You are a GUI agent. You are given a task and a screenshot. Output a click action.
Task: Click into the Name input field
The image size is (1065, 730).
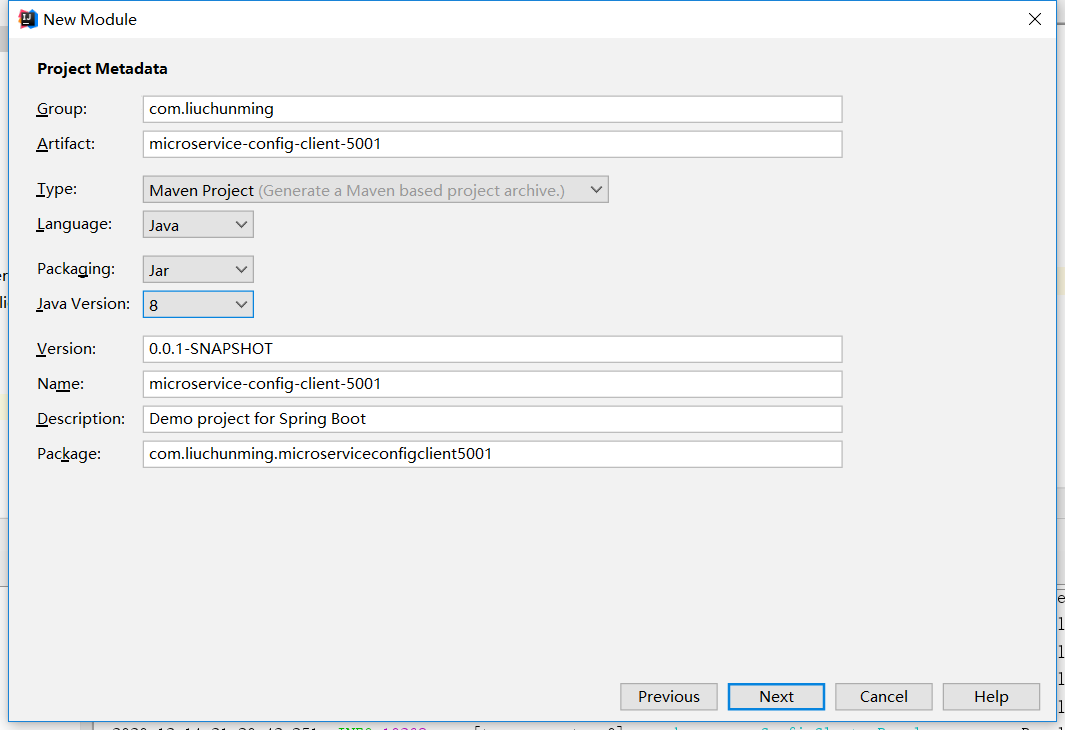point(492,384)
